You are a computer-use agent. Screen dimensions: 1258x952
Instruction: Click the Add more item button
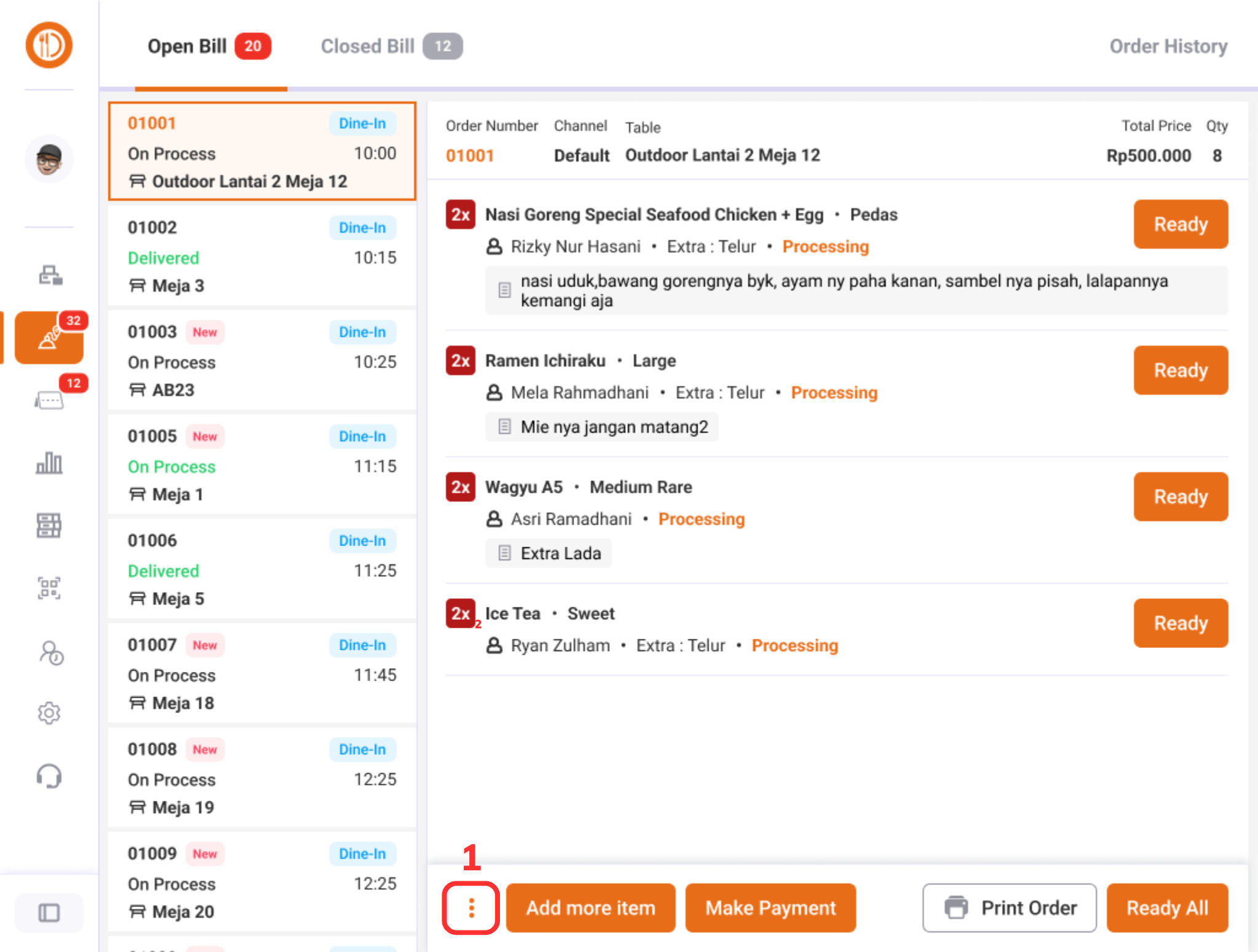pyautogui.click(x=590, y=908)
